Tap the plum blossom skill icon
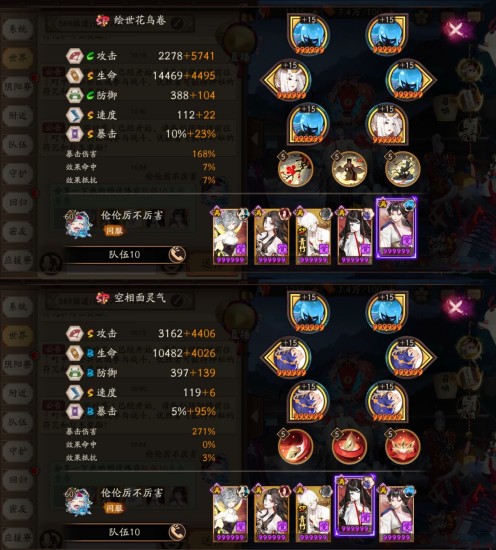 (295, 169)
